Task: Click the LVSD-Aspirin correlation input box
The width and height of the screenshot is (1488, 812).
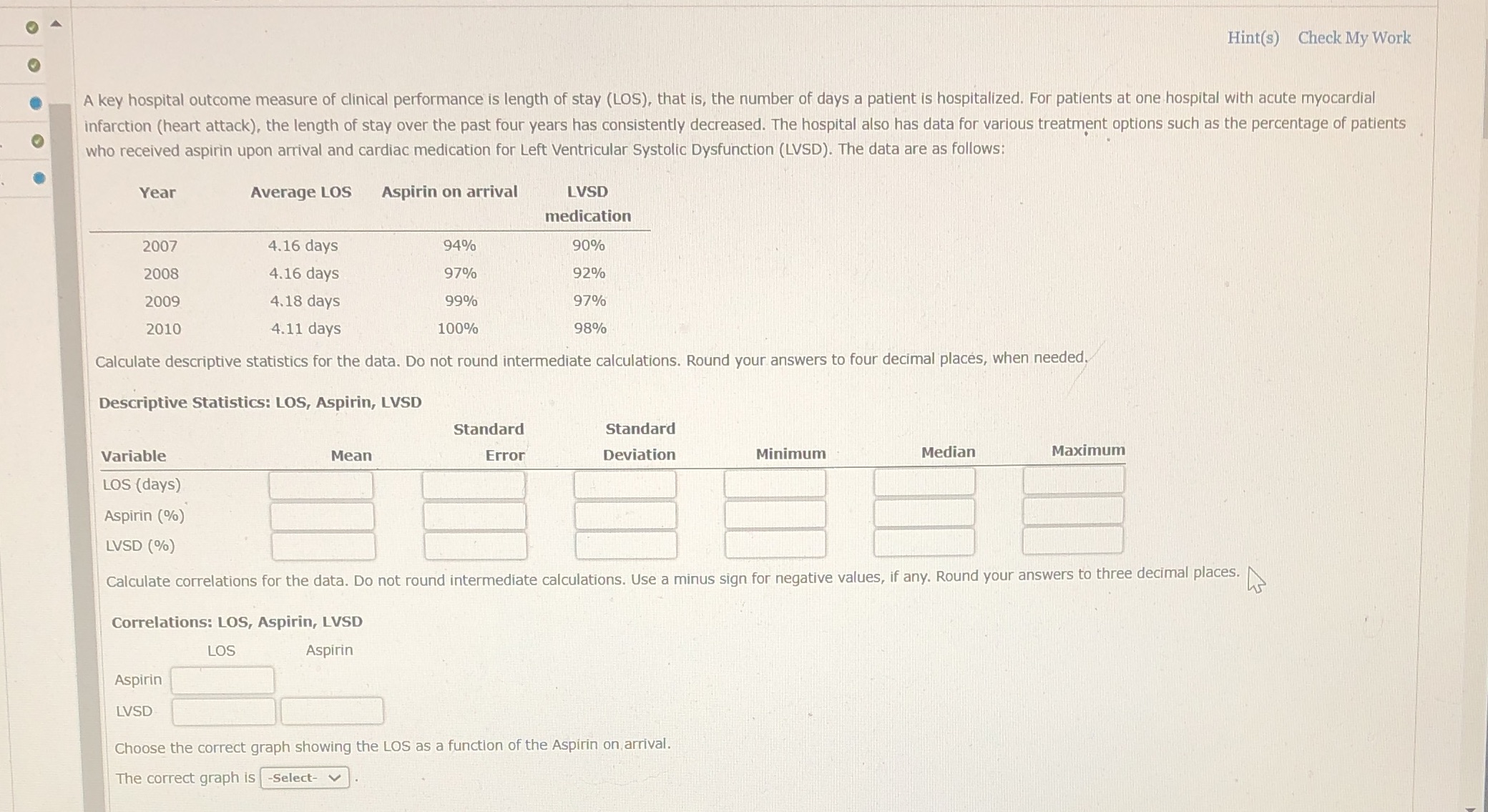Action: pos(332,710)
